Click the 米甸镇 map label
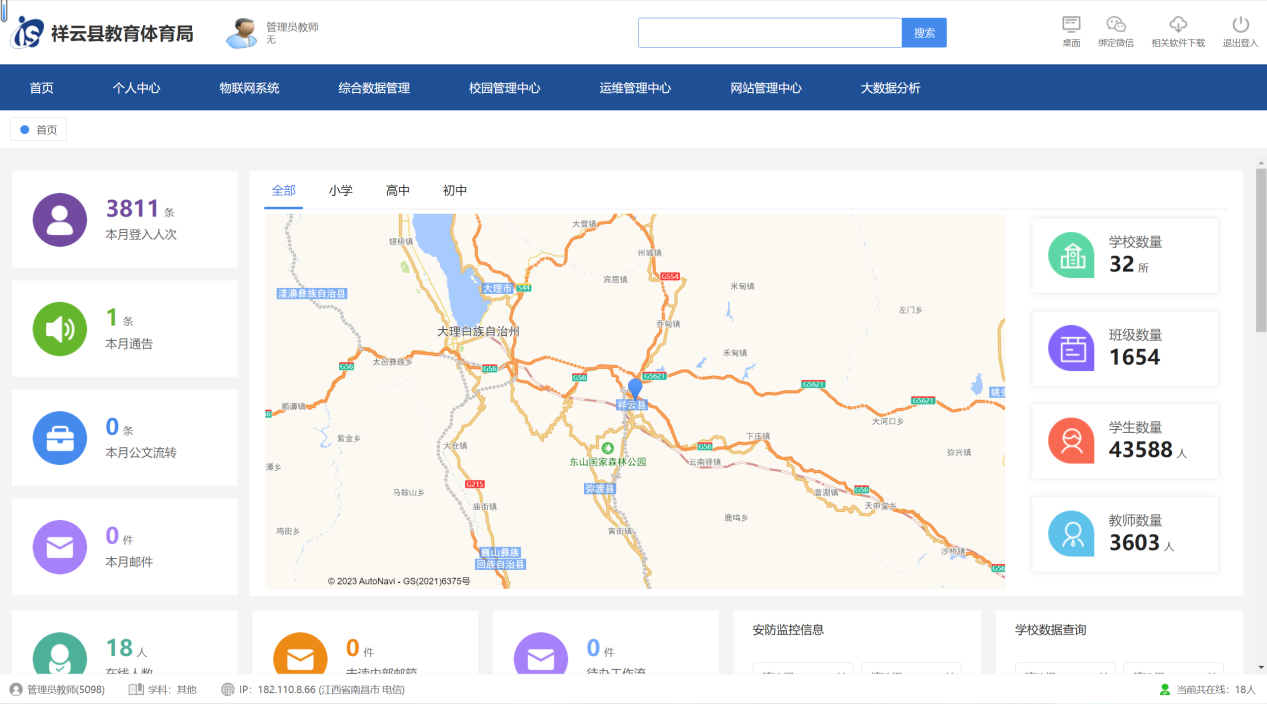 (742, 286)
